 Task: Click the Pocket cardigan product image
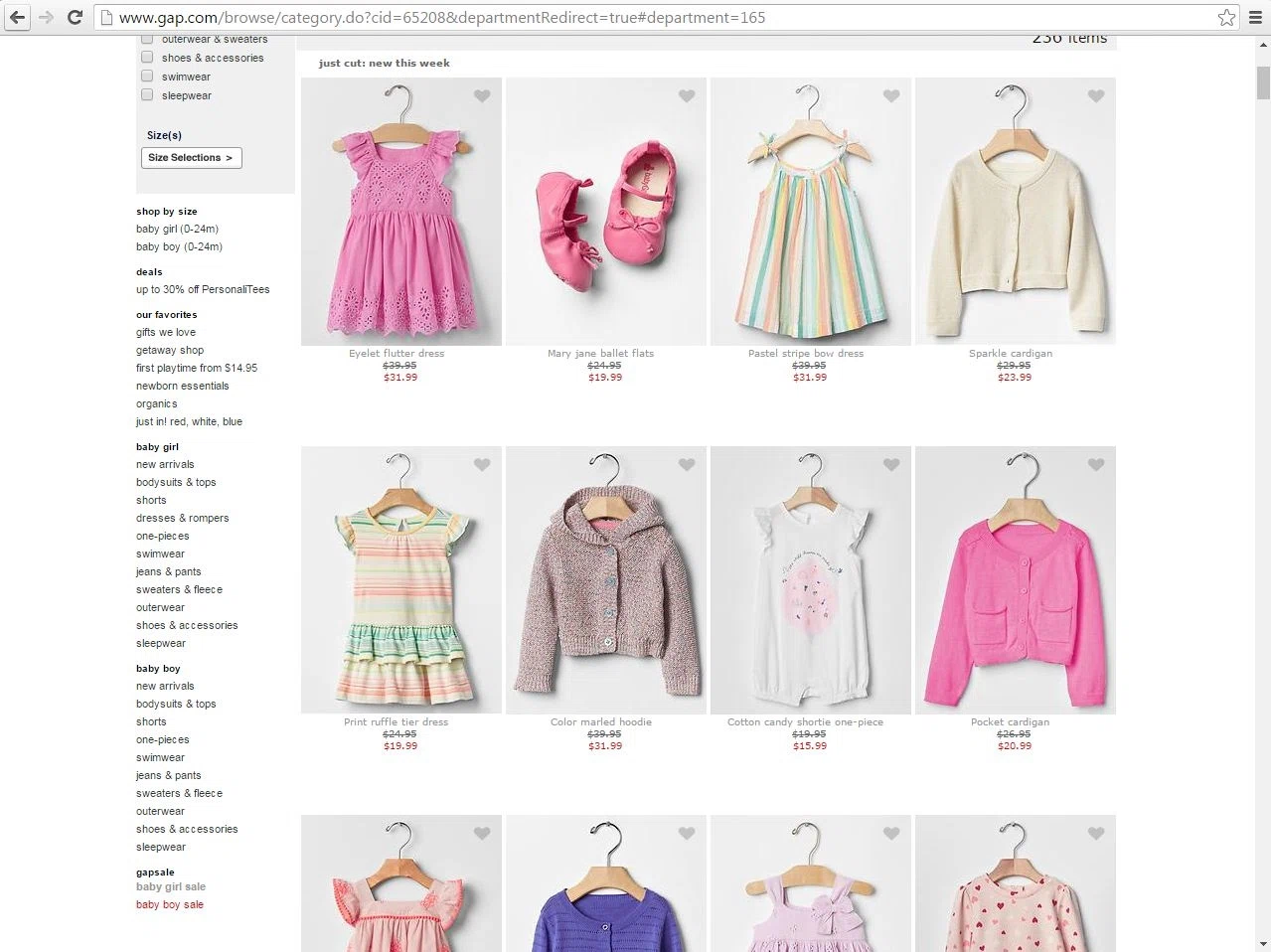click(1015, 580)
